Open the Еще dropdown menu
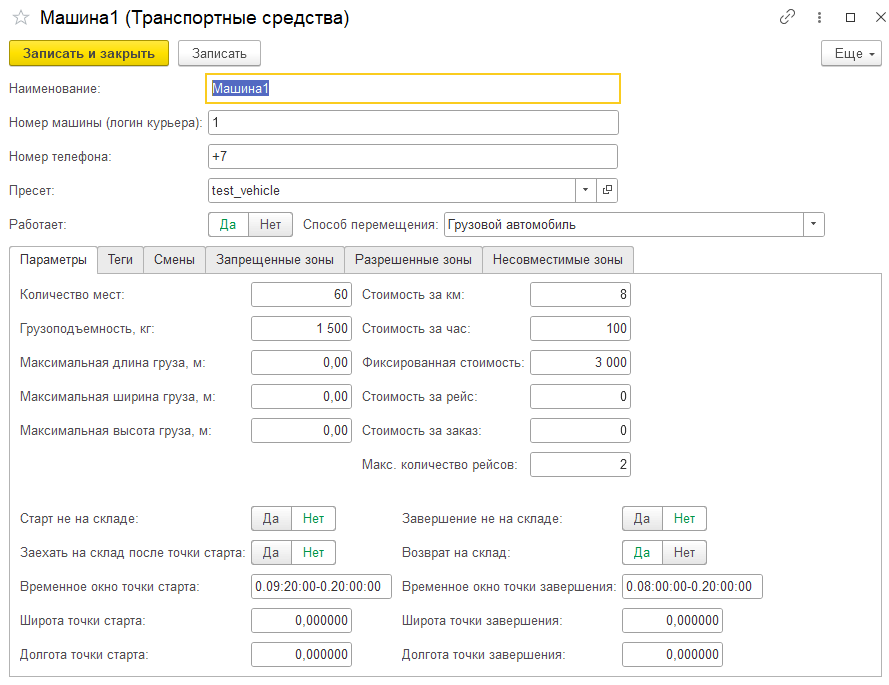Image resolution: width=889 pixels, height=685 pixels. [850, 54]
